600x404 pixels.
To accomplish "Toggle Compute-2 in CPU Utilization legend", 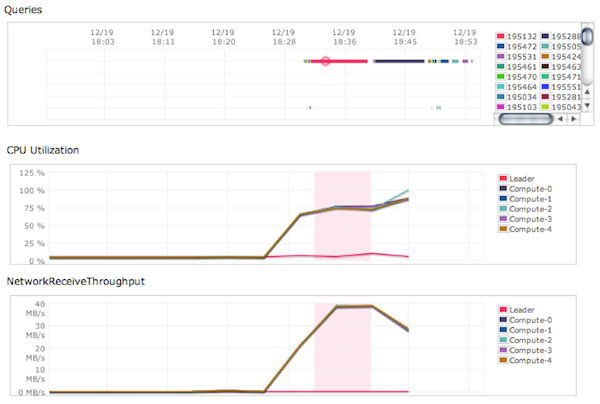I will 529,208.
